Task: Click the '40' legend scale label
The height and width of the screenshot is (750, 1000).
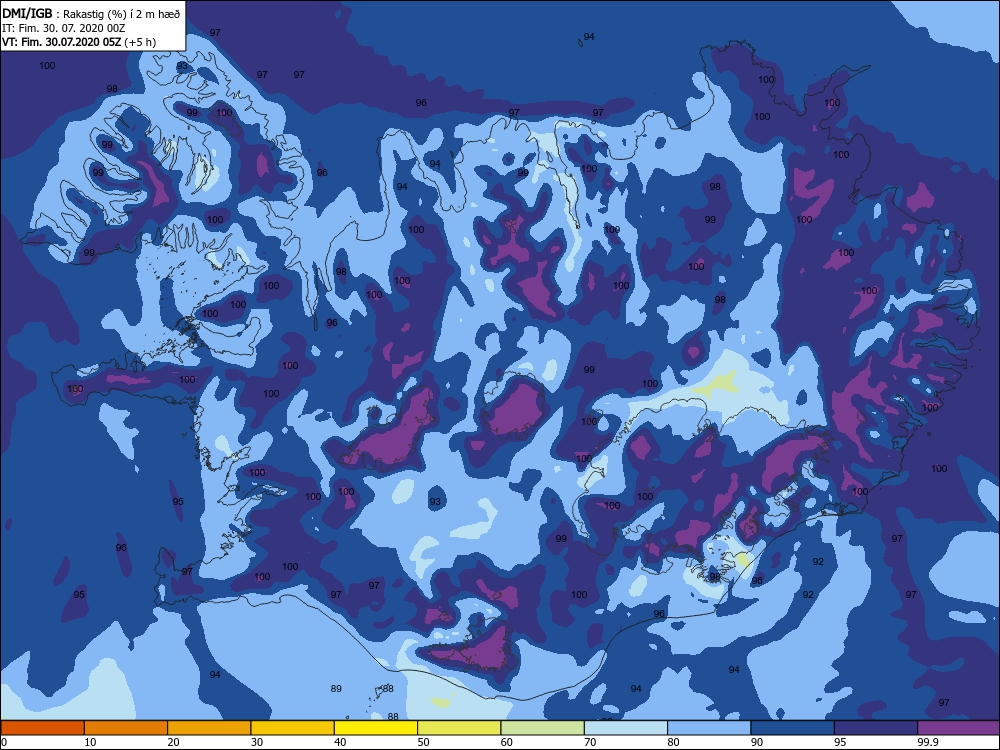Action: (341, 742)
